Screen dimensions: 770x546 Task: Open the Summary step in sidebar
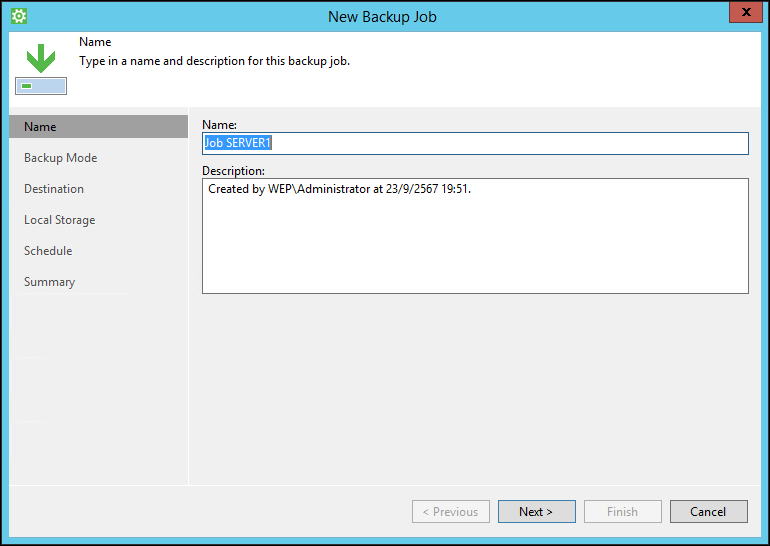pos(49,282)
